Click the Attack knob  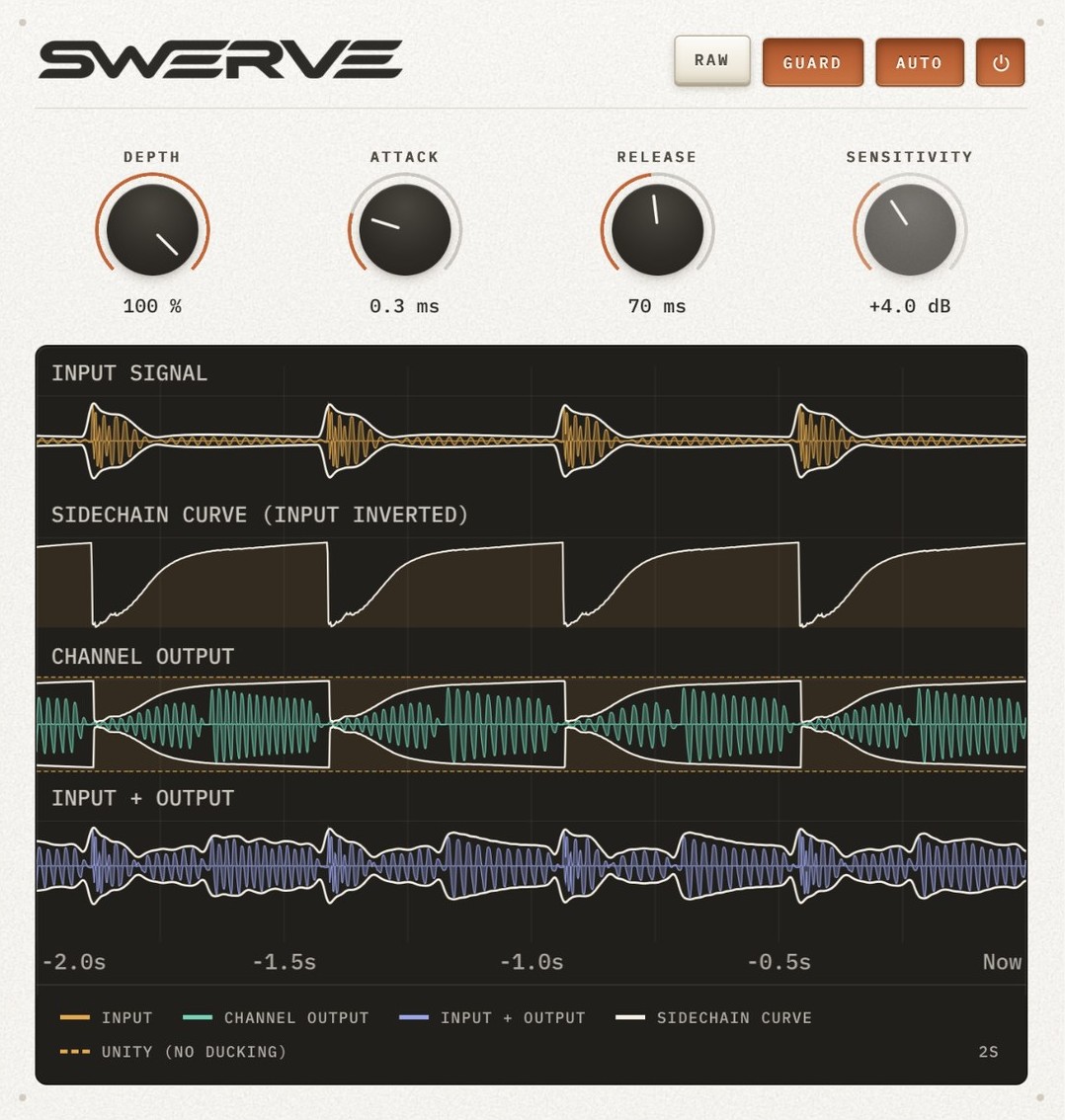pos(405,229)
